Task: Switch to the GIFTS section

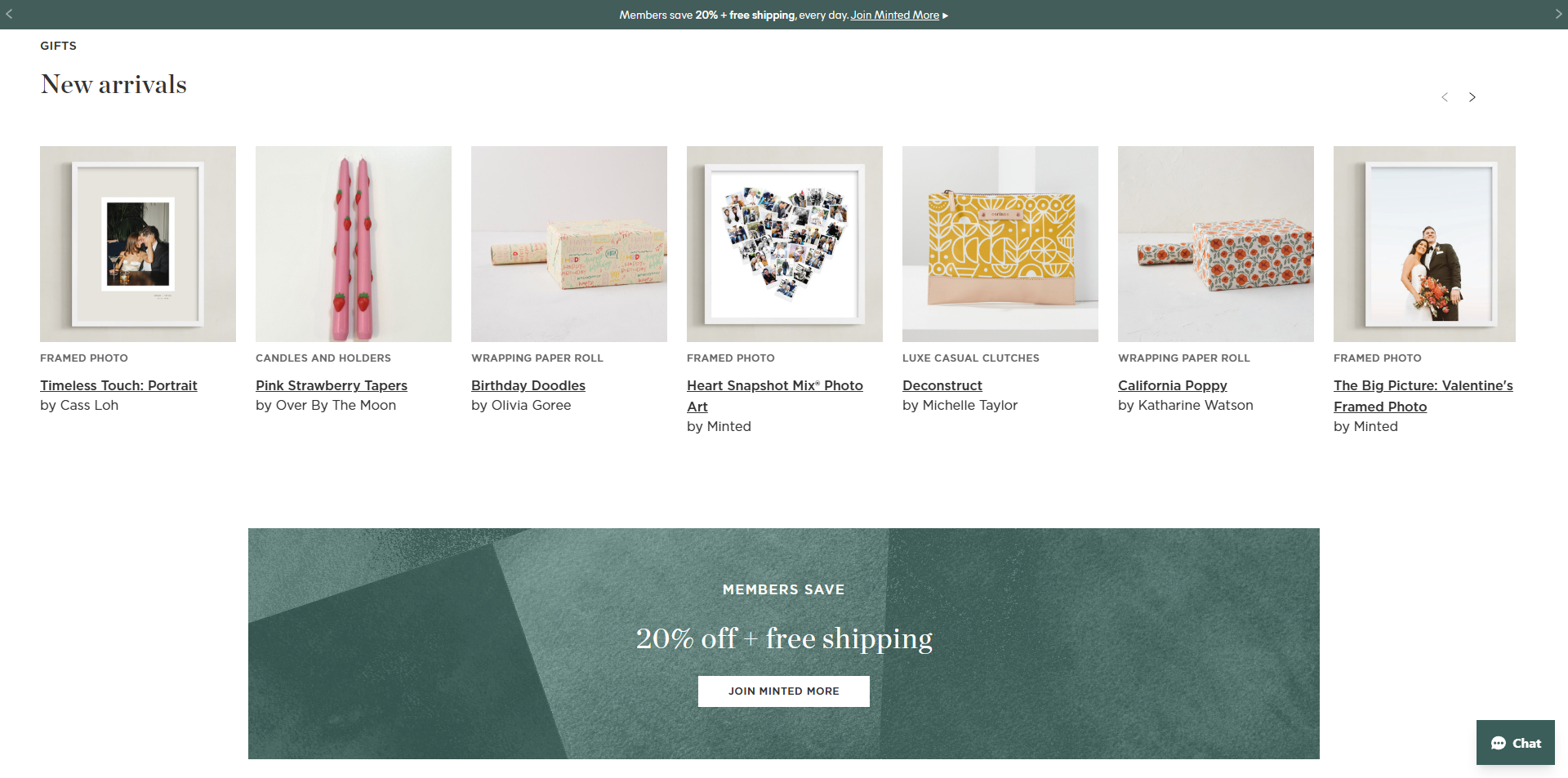Action: point(58,46)
